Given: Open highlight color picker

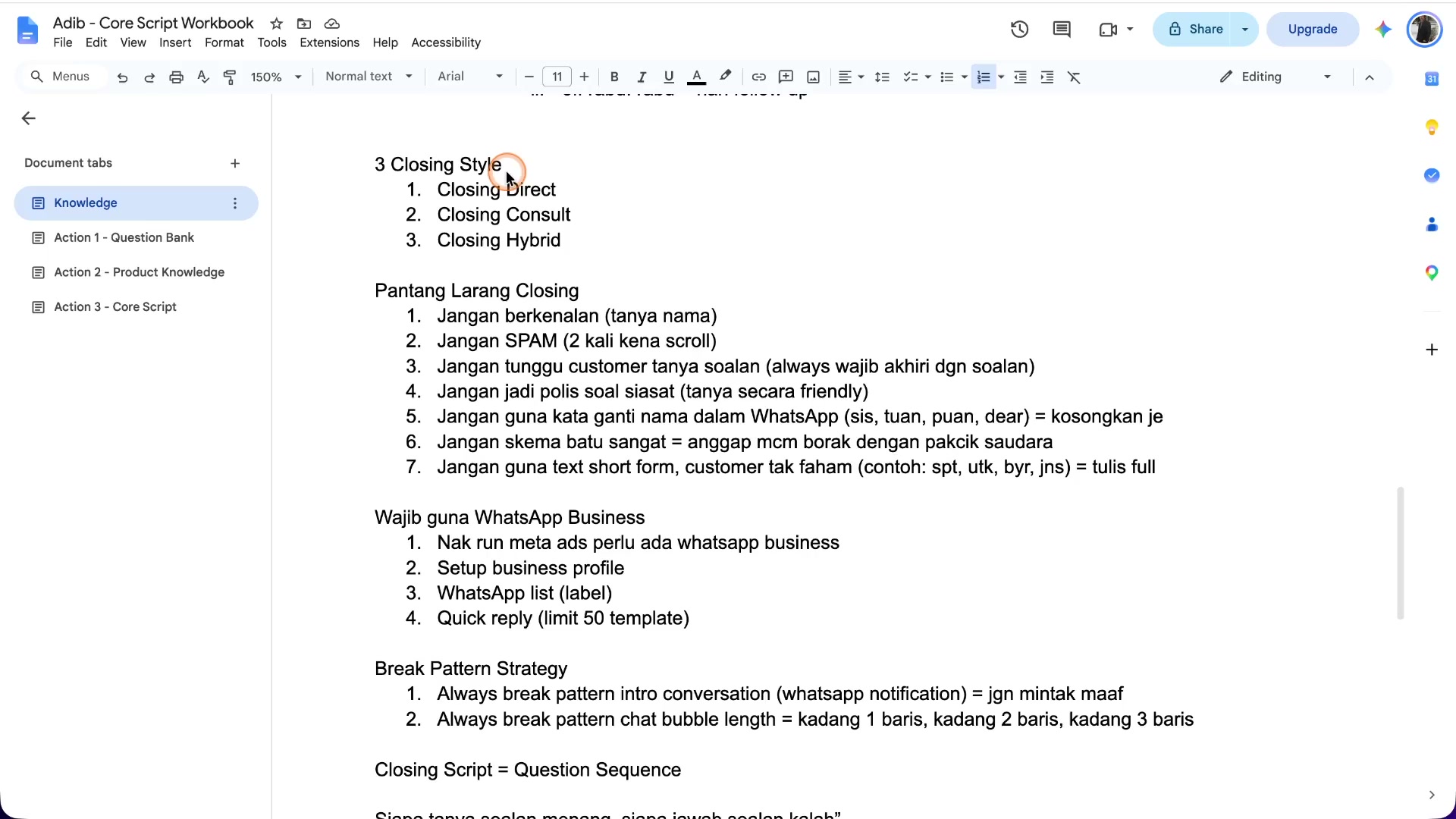Looking at the screenshot, I should click(x=725, y=77).
